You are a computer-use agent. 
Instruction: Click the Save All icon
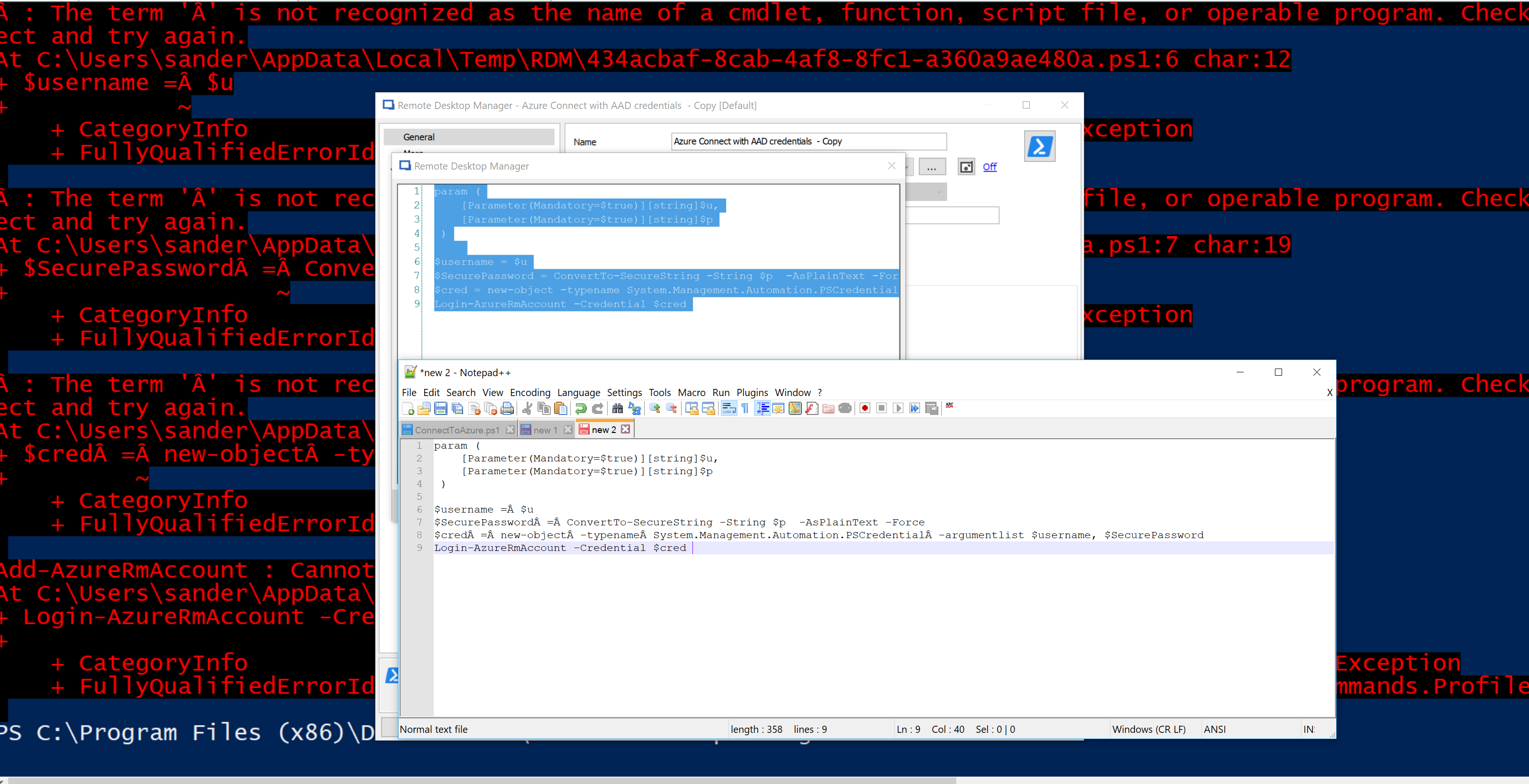tap(457, 408)
